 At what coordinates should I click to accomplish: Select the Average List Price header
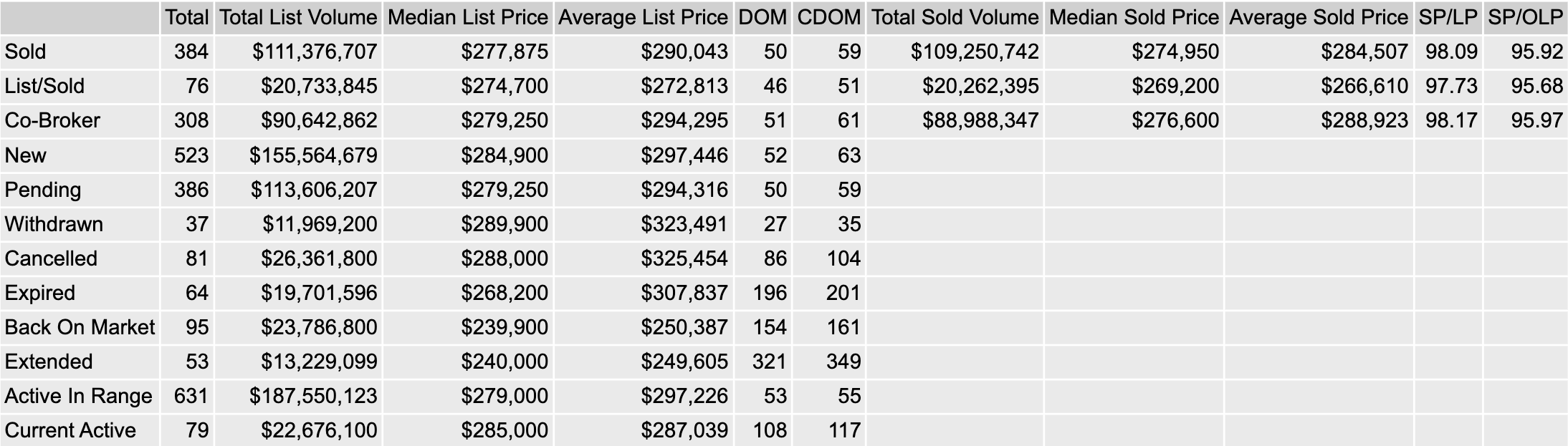coord(643,17)
